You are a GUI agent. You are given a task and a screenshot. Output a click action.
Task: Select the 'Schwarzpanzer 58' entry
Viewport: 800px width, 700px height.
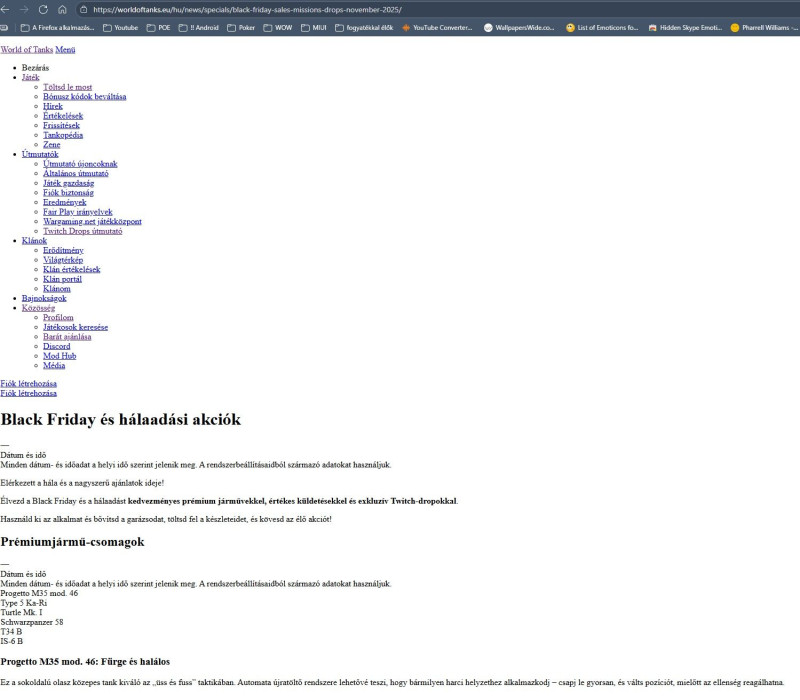tap(32, 622)
